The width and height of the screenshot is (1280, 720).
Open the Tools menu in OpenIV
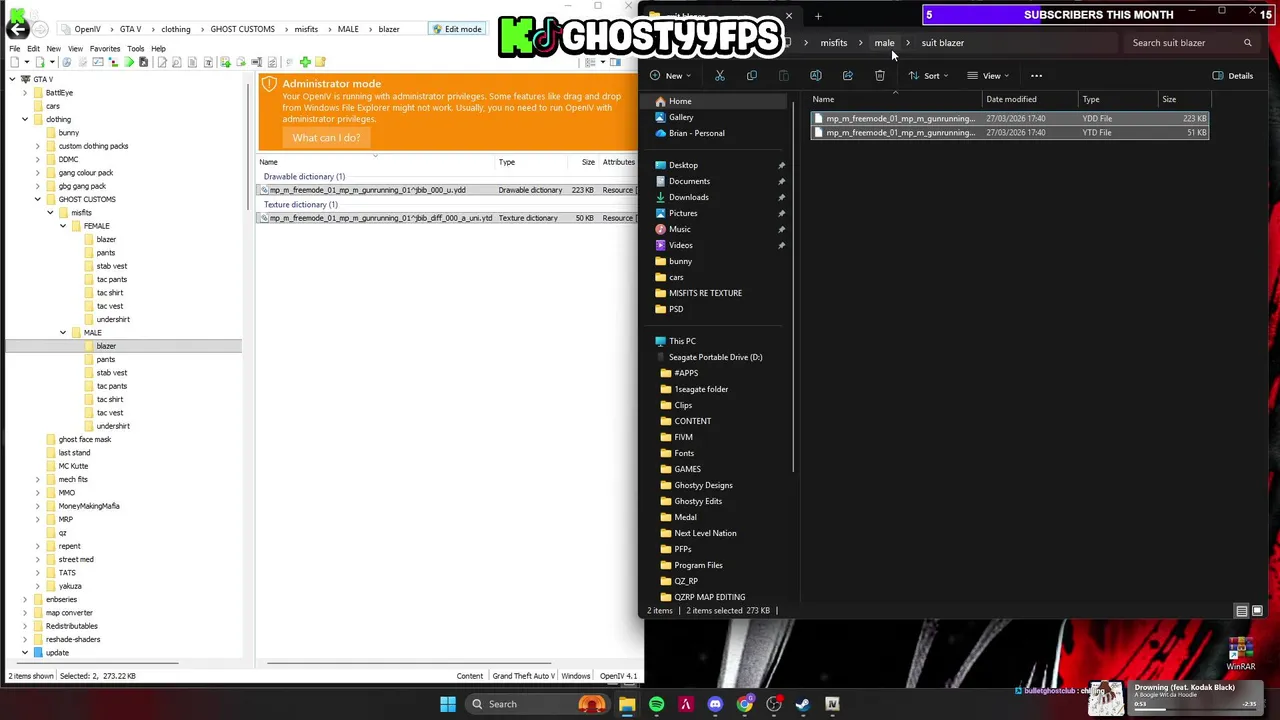click(135, 48)
